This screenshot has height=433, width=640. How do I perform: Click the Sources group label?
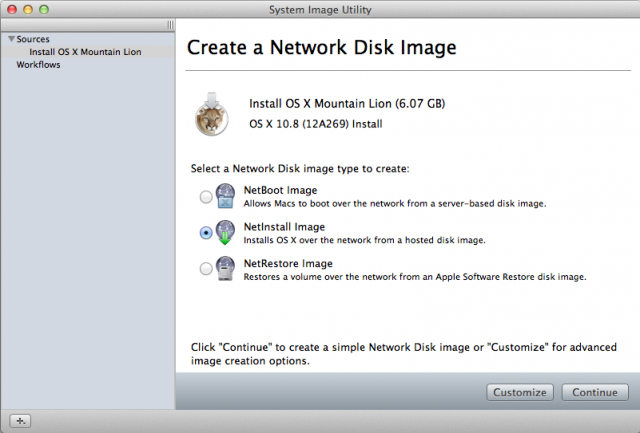tap(33, 39)
